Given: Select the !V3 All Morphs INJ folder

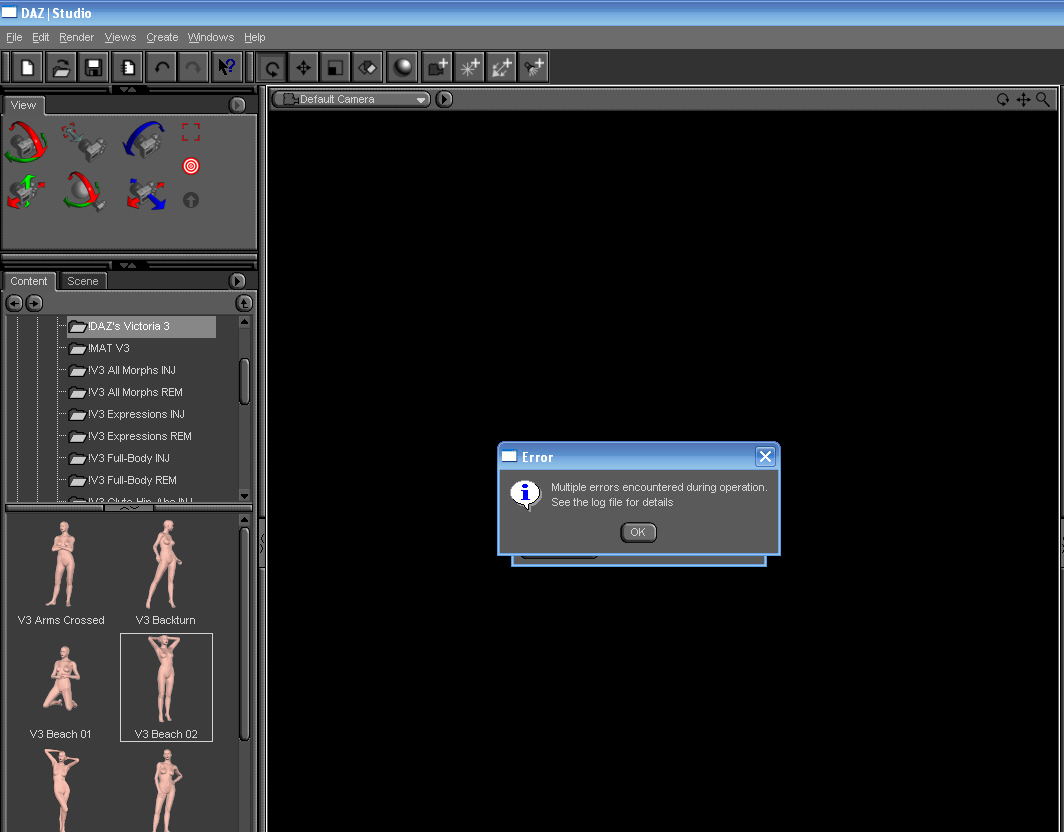Looking at the screenshot, I should 123,371.
